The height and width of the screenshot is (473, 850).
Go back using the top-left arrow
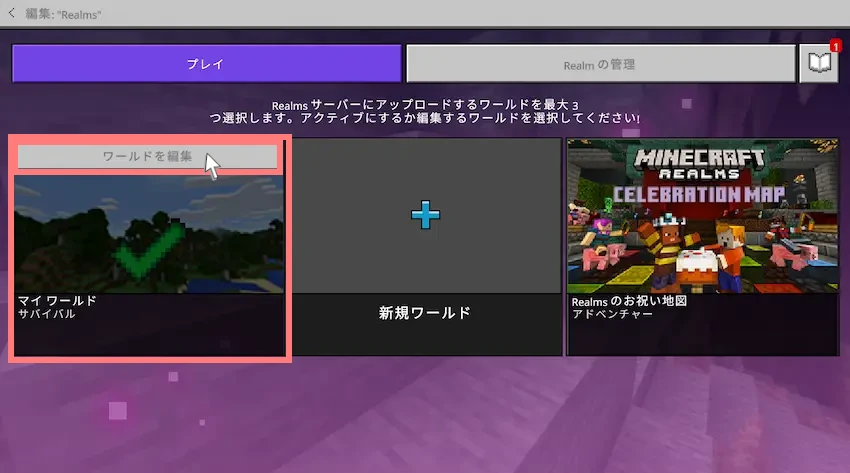pyautogui.click(x=12, y=13)
